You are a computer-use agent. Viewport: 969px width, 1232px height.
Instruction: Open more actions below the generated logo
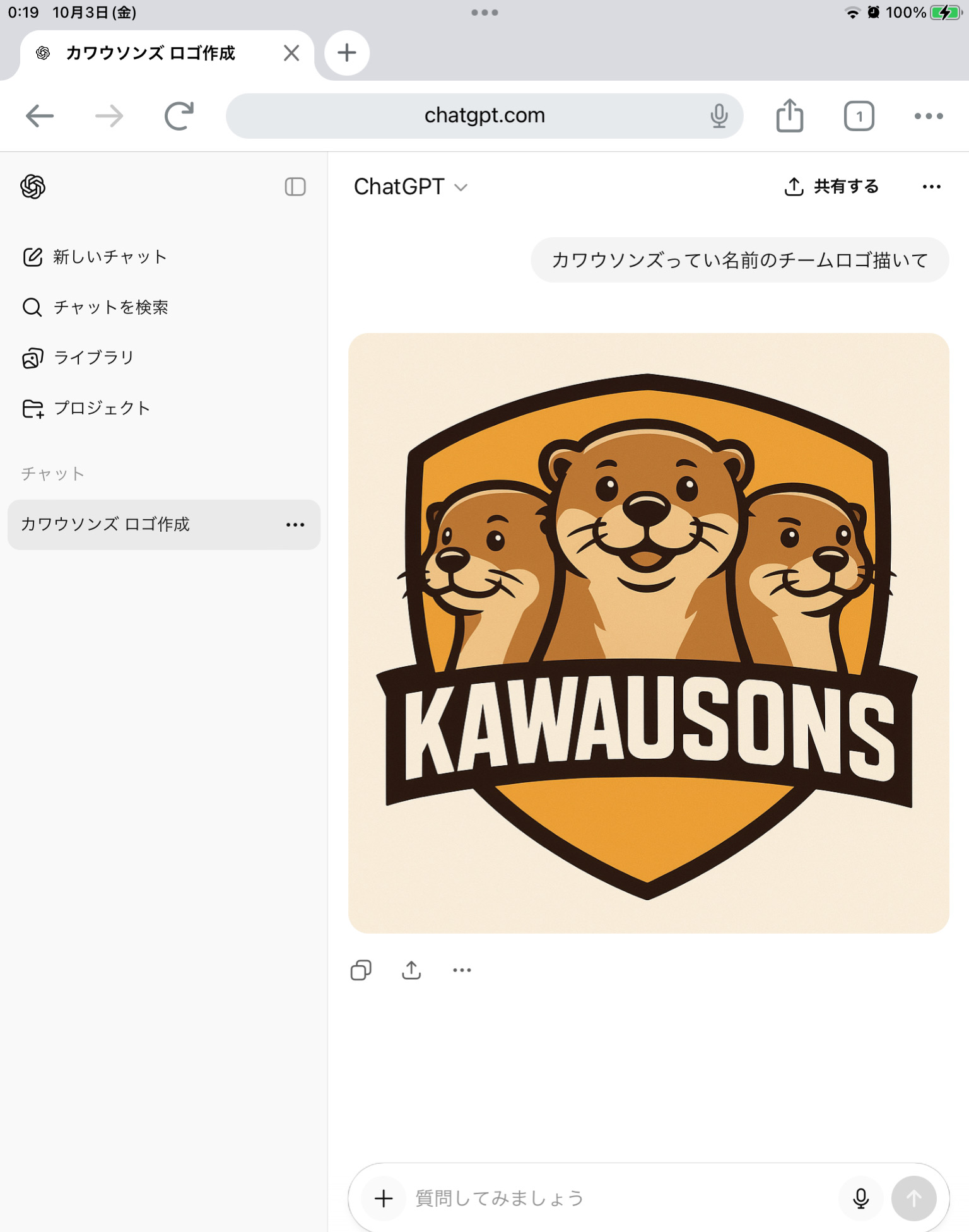click(x=462, y=970)
